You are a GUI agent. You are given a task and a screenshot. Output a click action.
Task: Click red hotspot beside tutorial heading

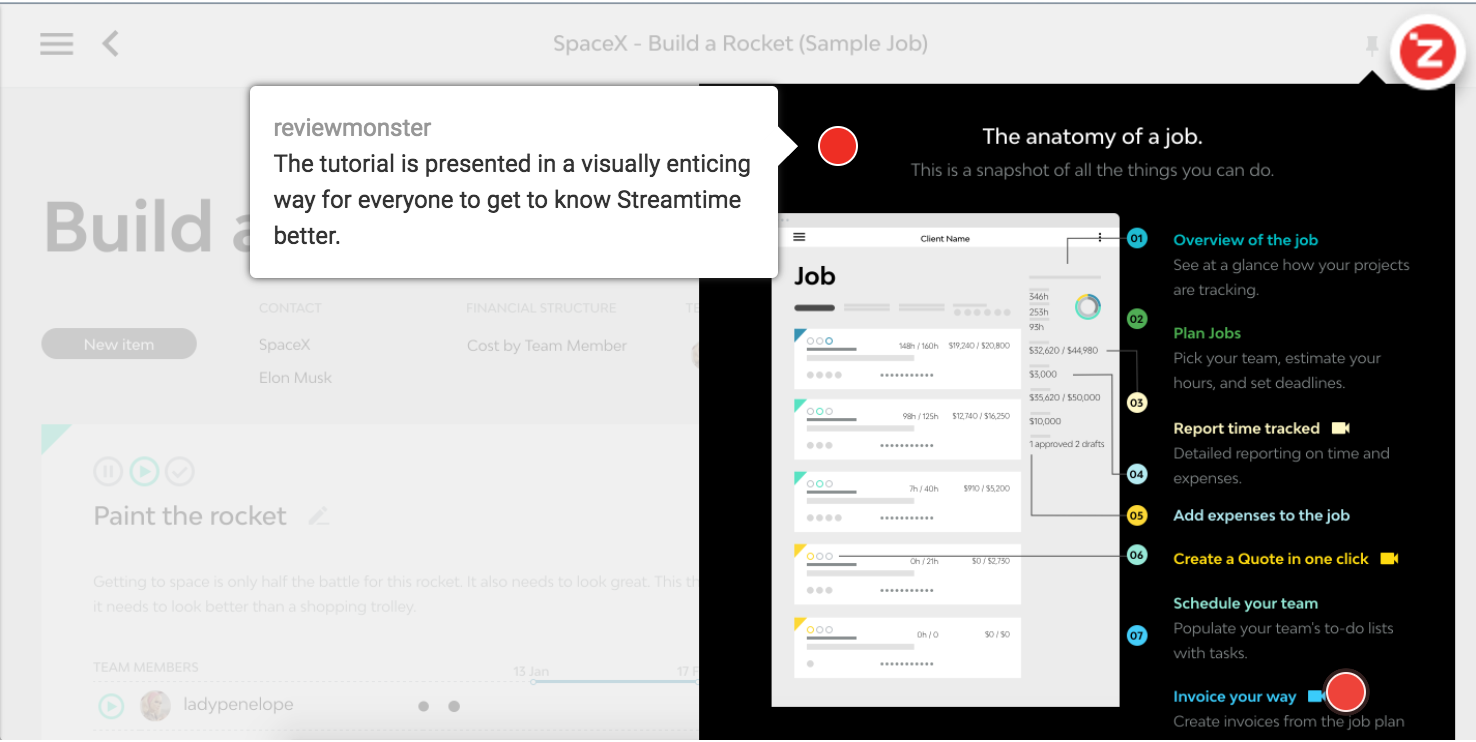tap(838, 146)
